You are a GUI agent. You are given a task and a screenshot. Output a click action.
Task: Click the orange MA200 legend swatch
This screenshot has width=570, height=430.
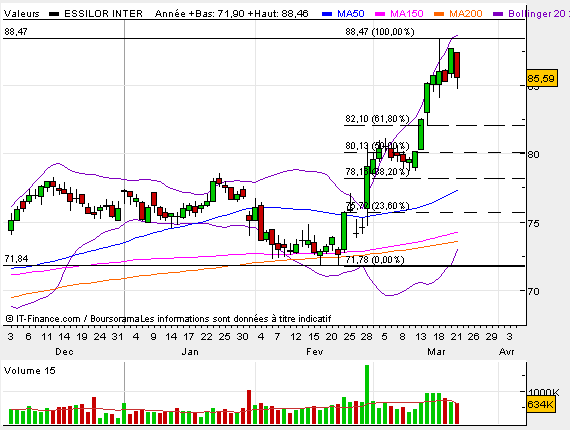point(439,14)
